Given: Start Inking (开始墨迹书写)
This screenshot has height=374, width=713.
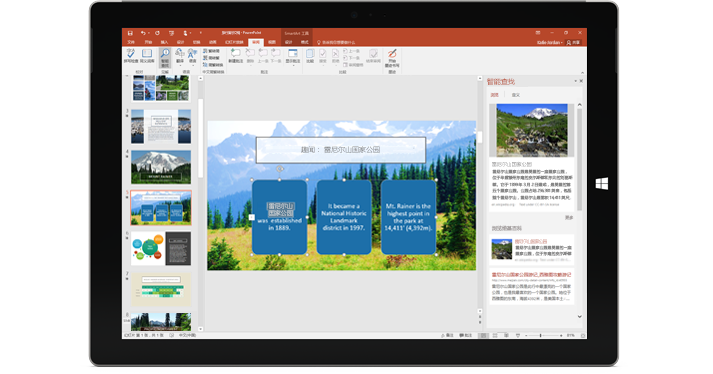Looking at the screenshot, I should click(392, 58).
